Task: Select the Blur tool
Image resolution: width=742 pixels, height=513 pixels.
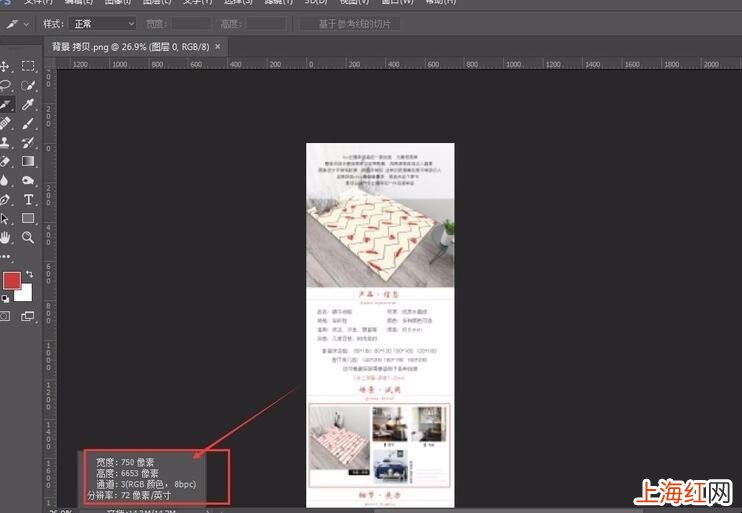Action: [5, 180]
